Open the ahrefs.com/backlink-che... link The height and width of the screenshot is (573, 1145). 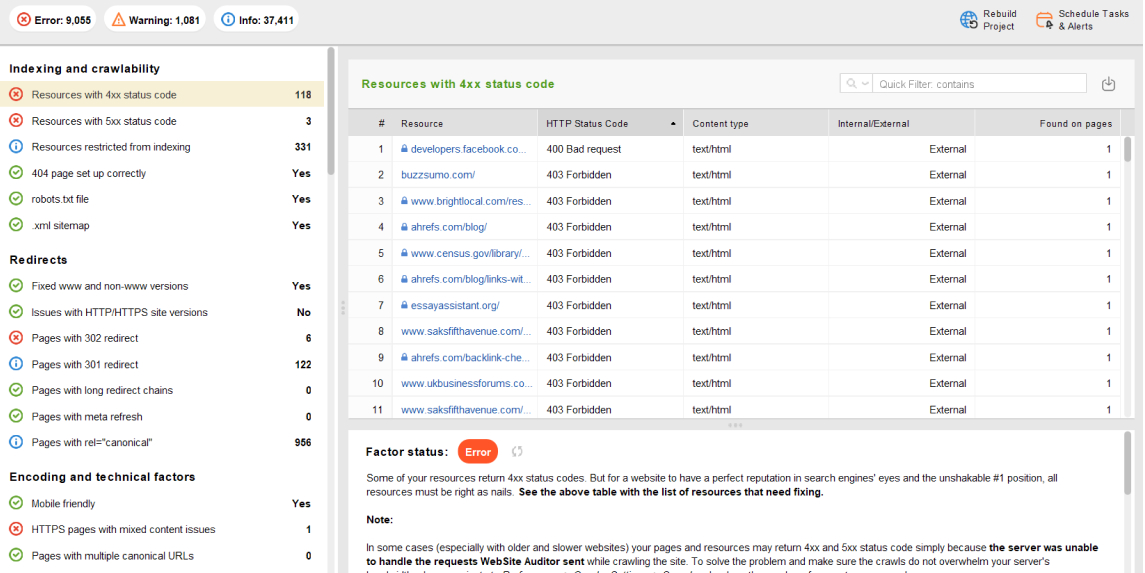pyautogui.click(x=470, y=358)
